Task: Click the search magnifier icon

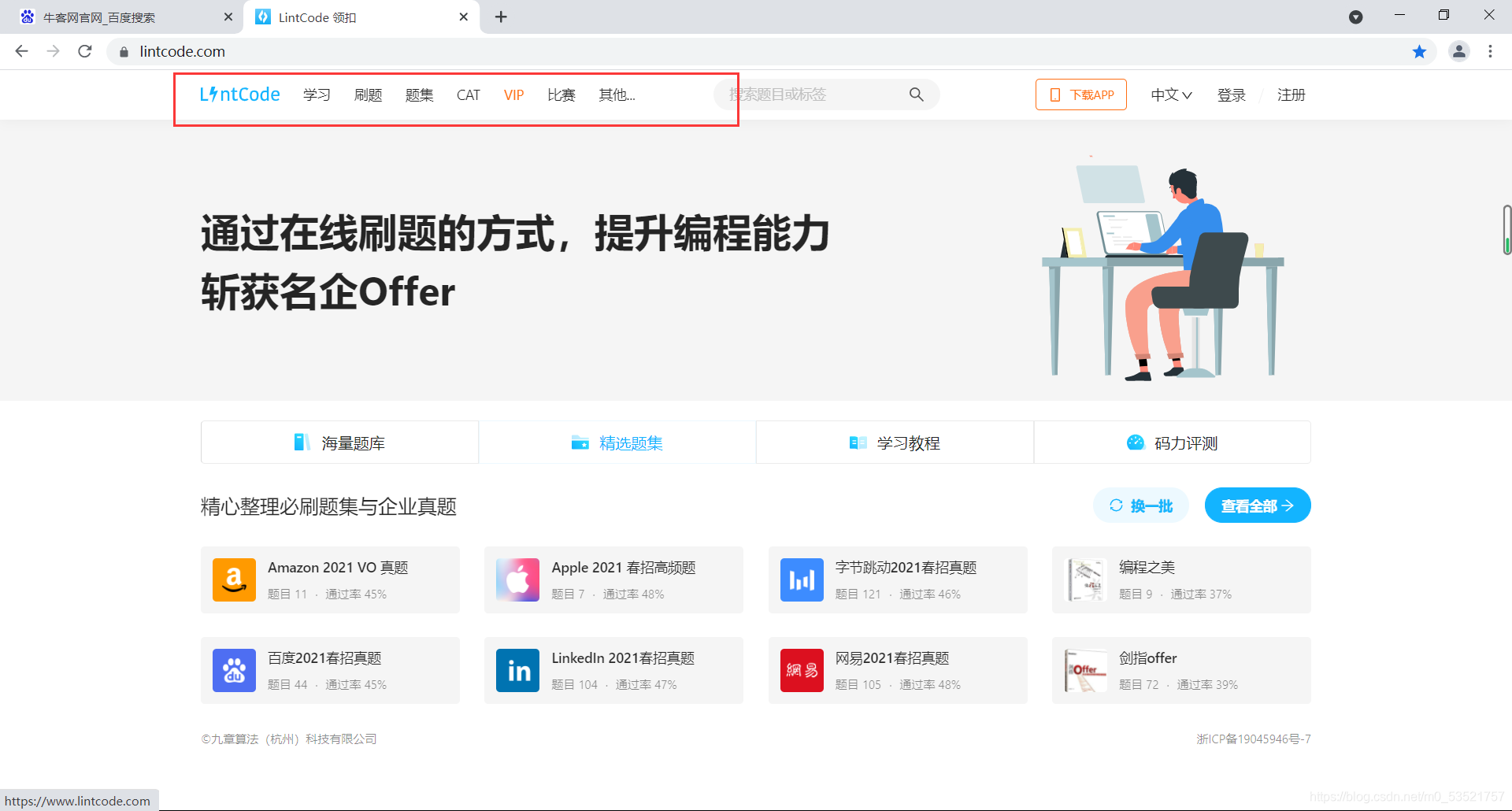Action: coord(916,94)
